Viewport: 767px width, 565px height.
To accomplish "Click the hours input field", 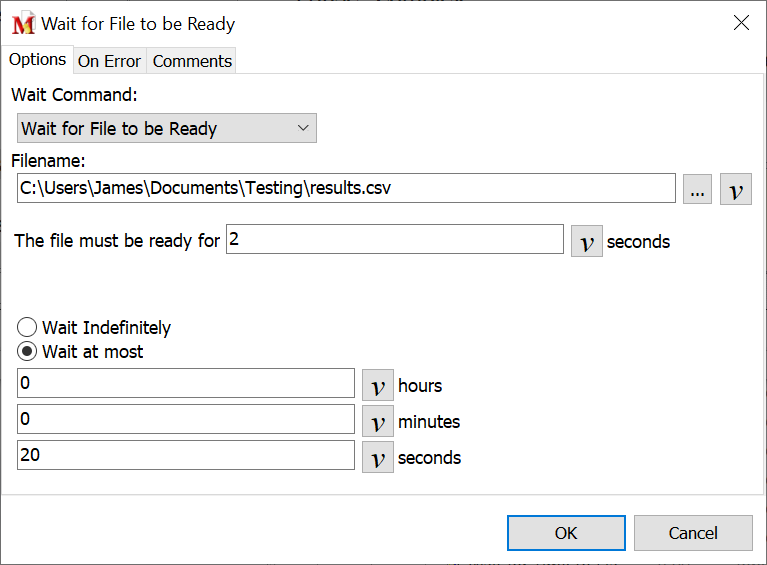I will (x=186, y=384).
